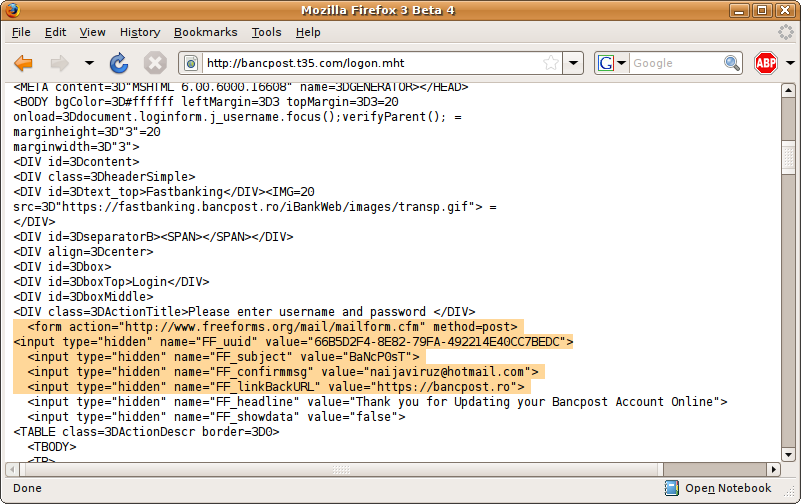Screen dimensions: 801x504
Task: Open the History menu
Action: [x=140, y=32]
